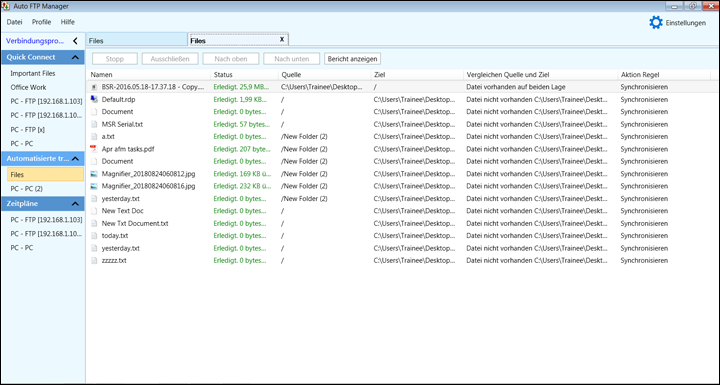Hide the Verbindungsprofile side panel
Viewport: 720px width, 385px height.
(75, 41)
